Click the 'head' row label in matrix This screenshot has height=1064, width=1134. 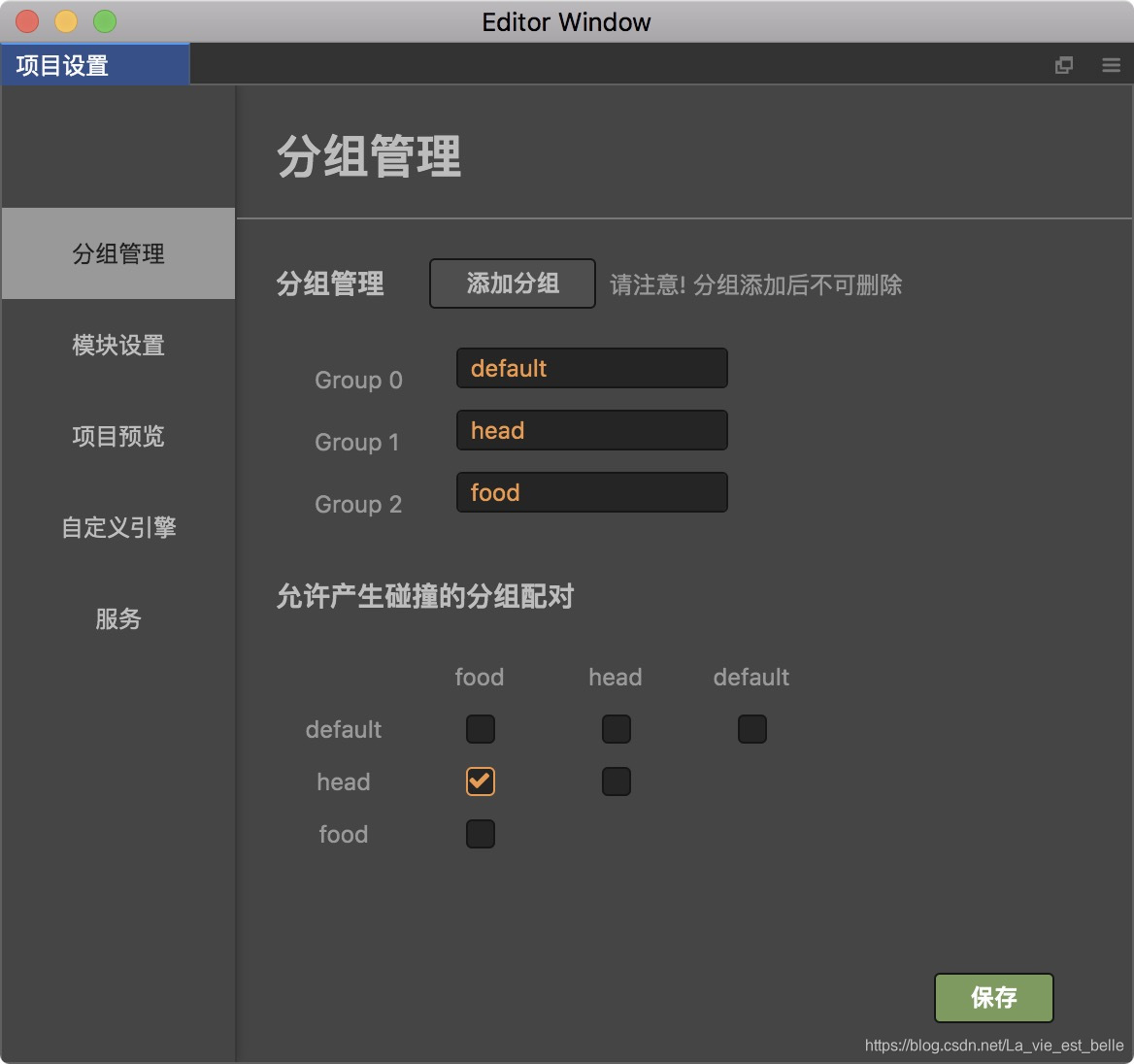pyautogui.click(x=344, y=781)
